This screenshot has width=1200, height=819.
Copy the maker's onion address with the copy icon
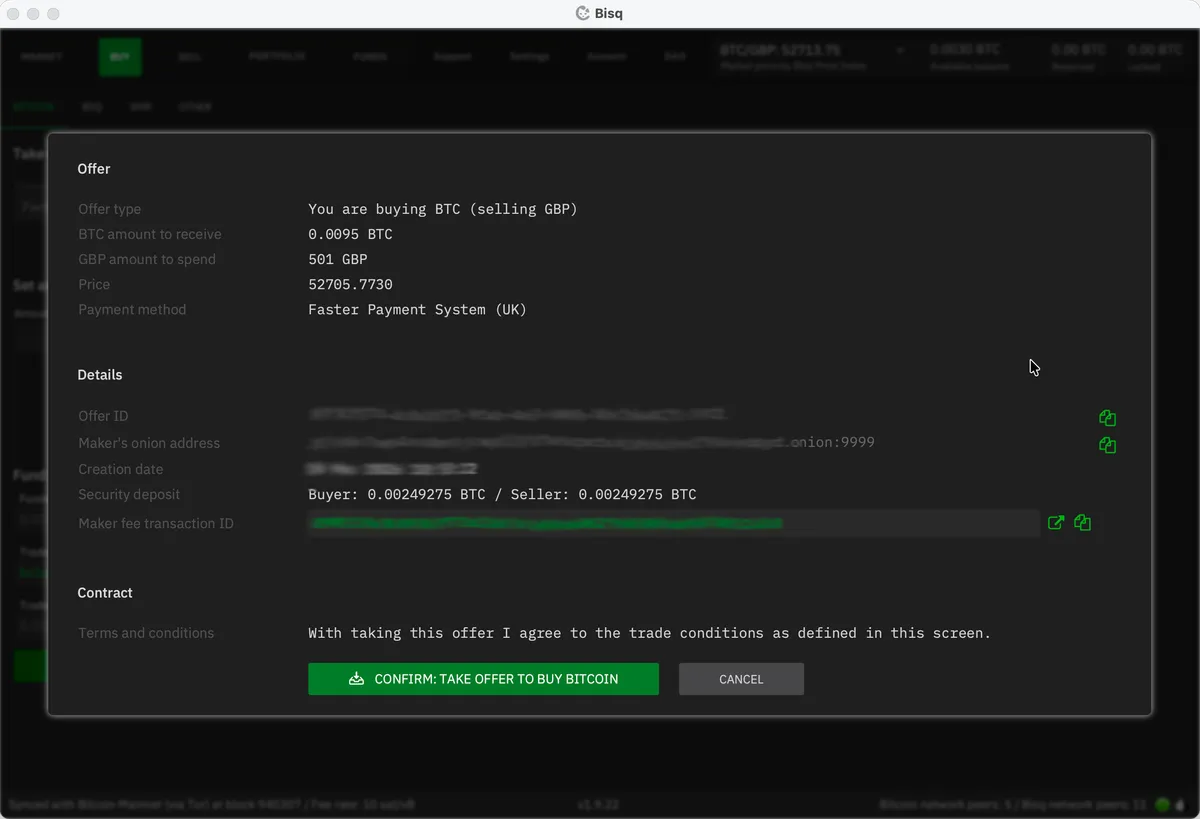point(1107,445)
